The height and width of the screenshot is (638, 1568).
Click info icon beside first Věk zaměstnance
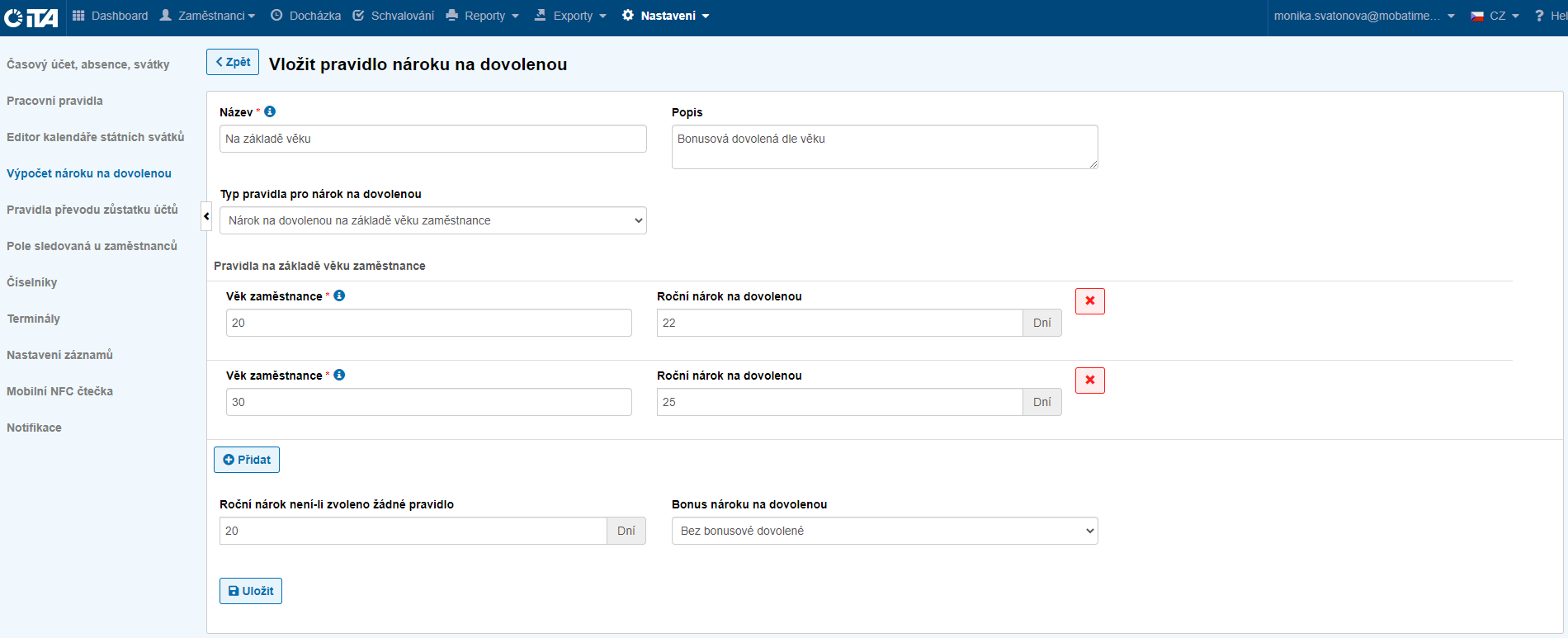pos(339,295)
